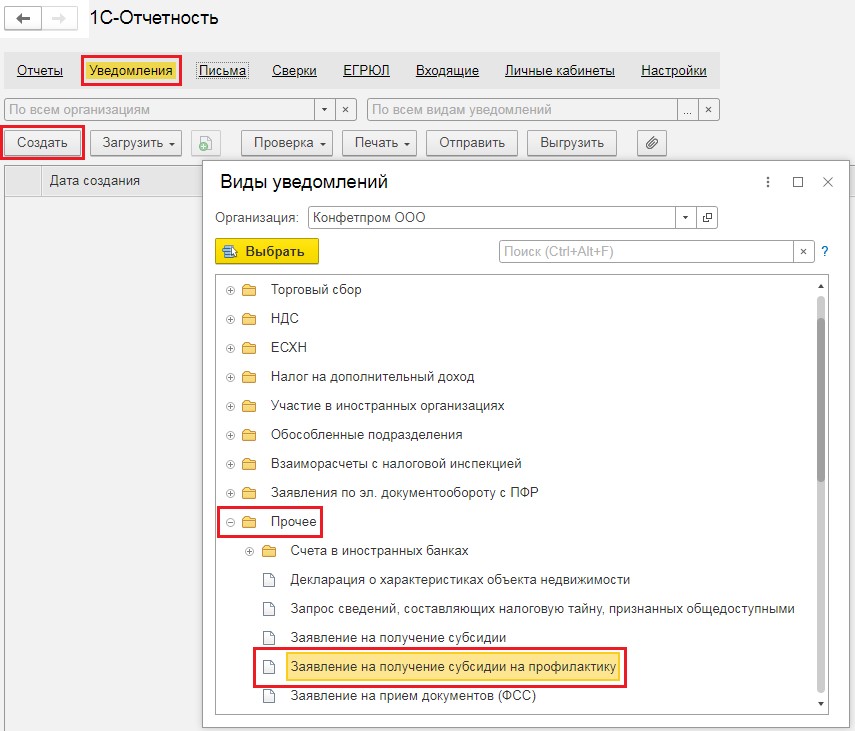The height and width of the screenshot is (731, 855).
Task: Open the Проверка dropdown button
Action: click(287, 143)
